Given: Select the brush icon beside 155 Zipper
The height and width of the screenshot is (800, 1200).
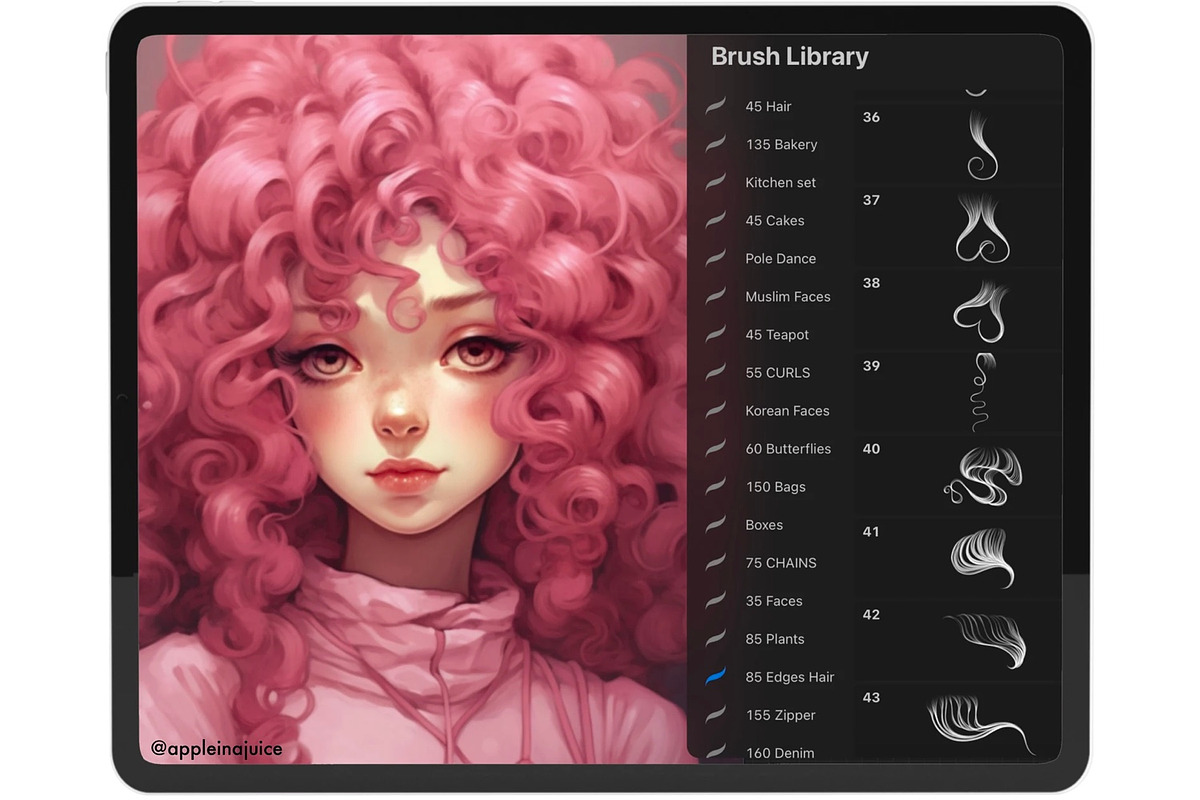Looking at the screenshot, I should (716, 715).
